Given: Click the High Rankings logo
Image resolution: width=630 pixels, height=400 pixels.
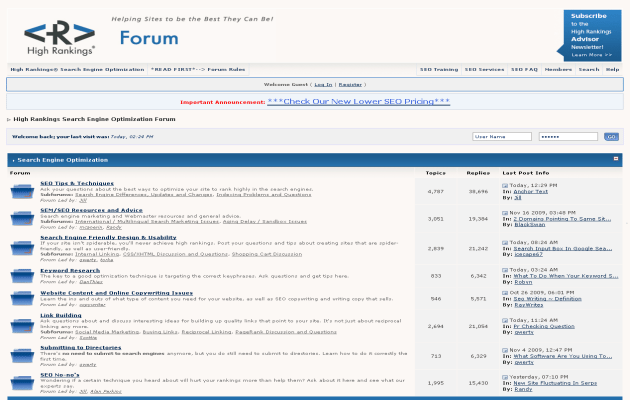Looking at the screenshot, I should (59, 37).
